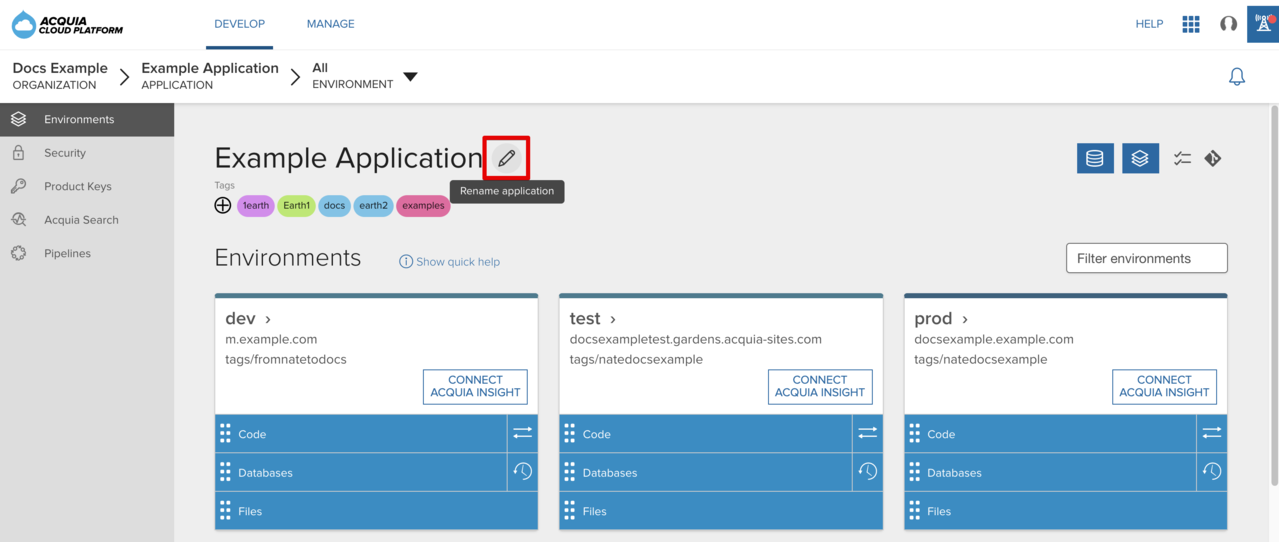Click the dev Databases row

361,472
